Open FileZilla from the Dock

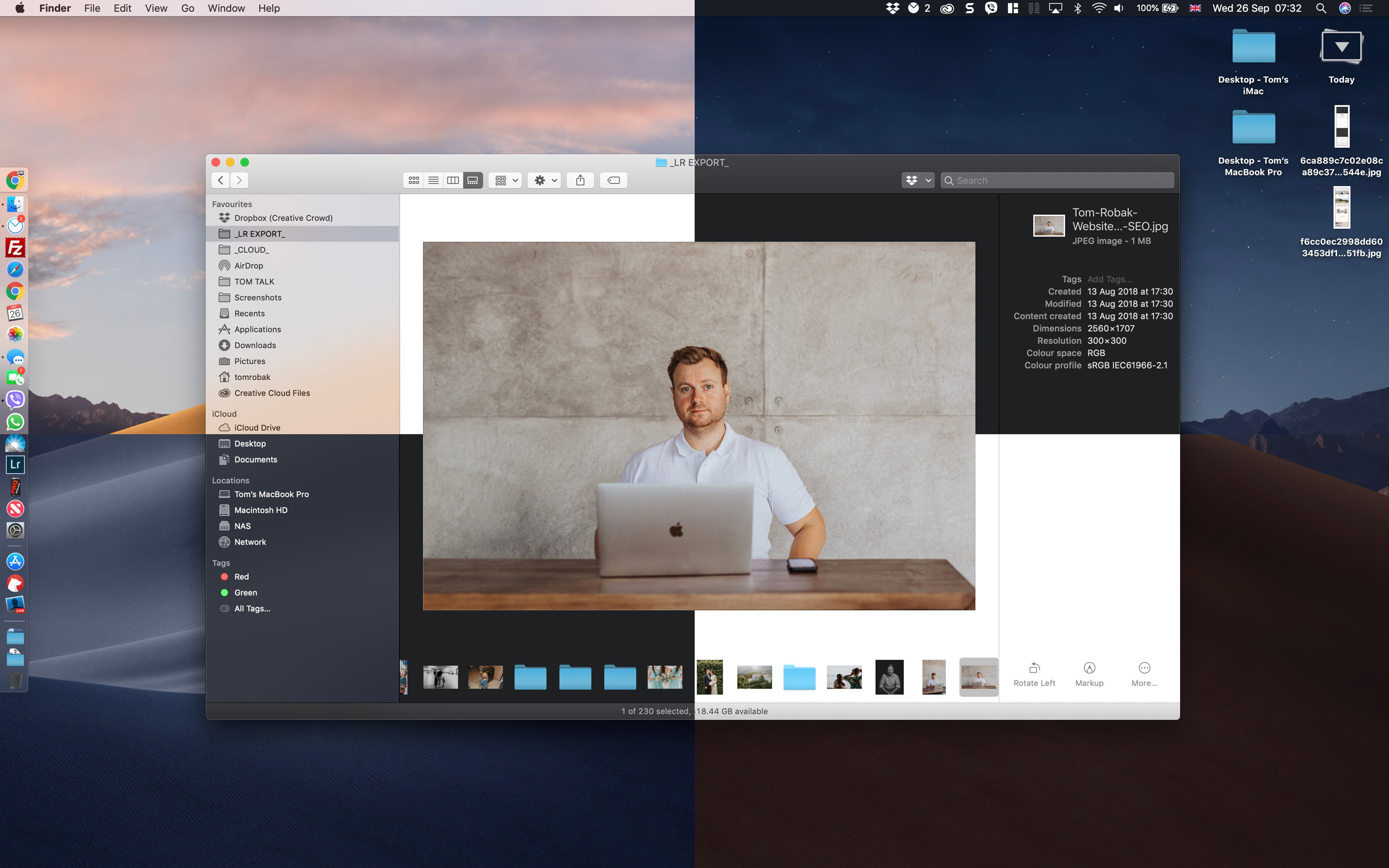(x=14, y=248)
